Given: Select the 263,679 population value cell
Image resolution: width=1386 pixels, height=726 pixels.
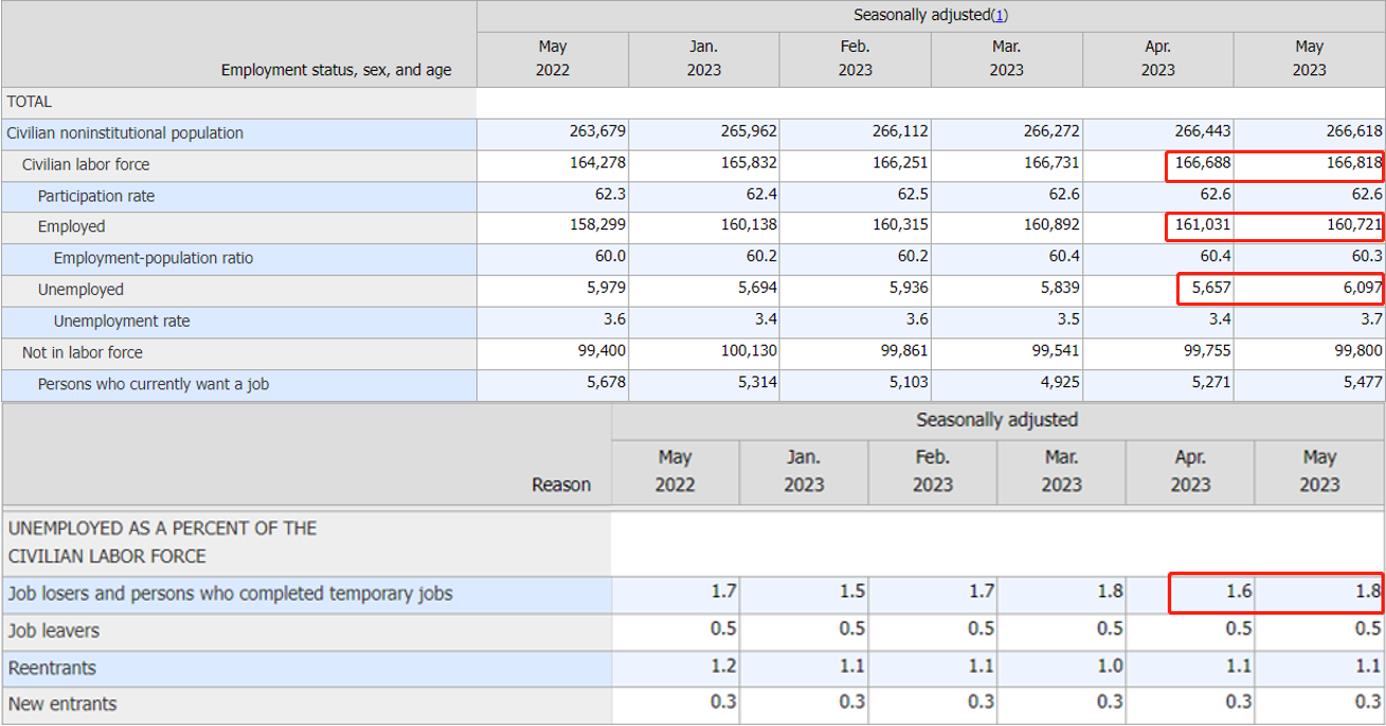Looking at the screenshot, I should [598, 133].
